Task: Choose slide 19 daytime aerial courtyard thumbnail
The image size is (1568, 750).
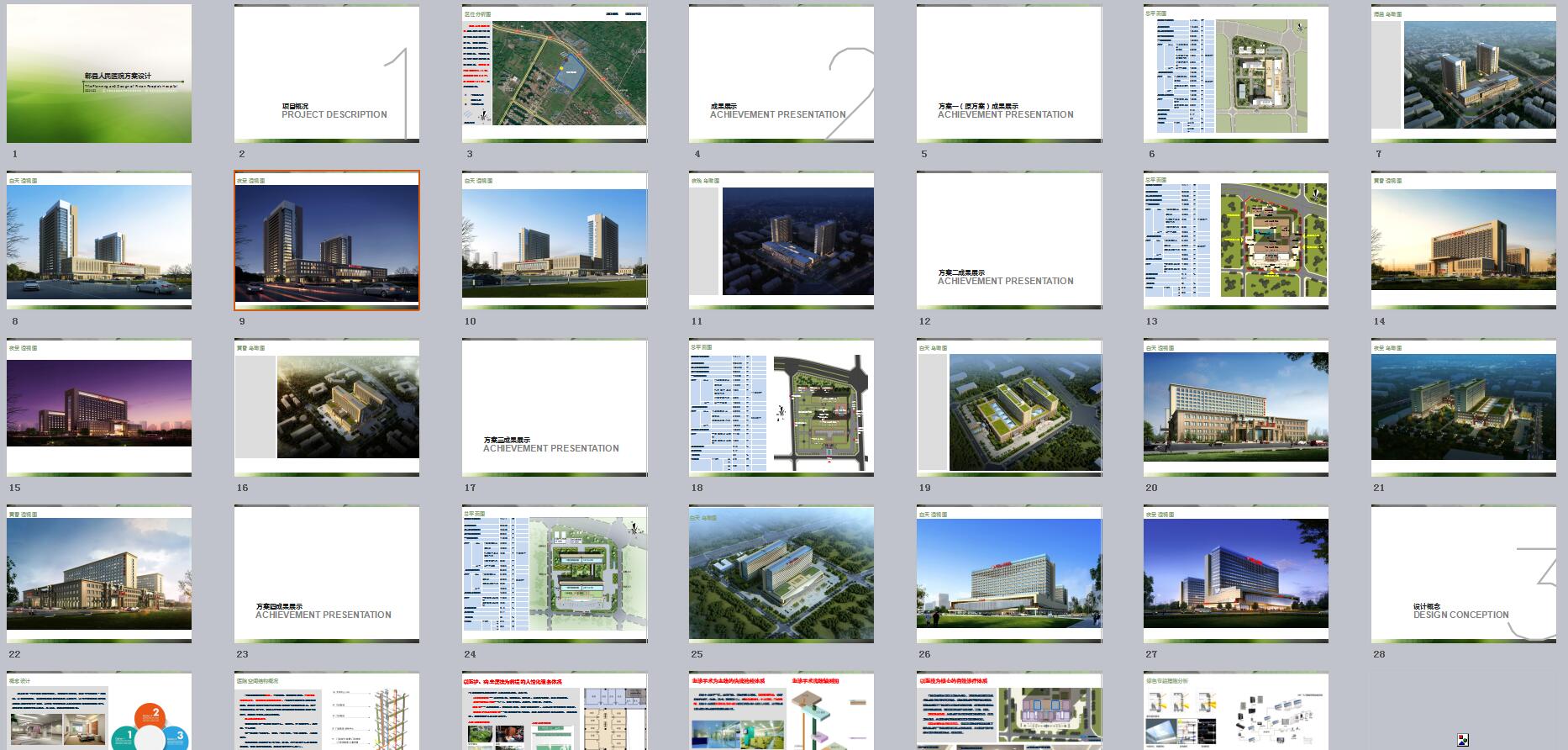Action: coord(1009,408)
